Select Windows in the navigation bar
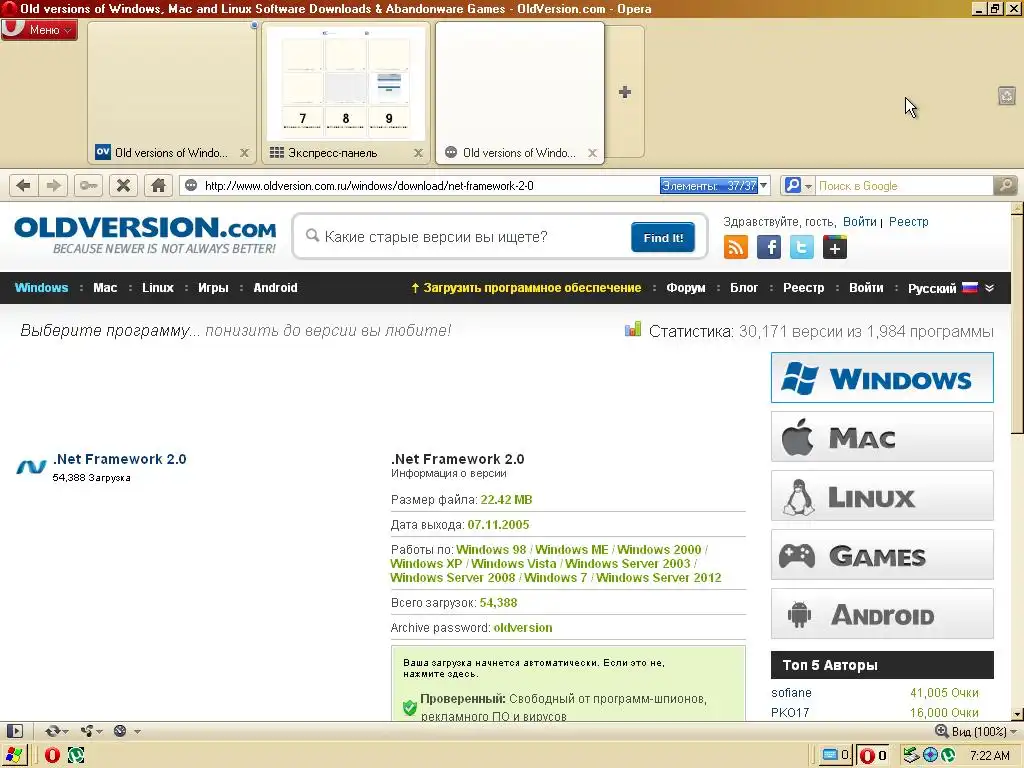1024x768 pixels. coord(41,288)
